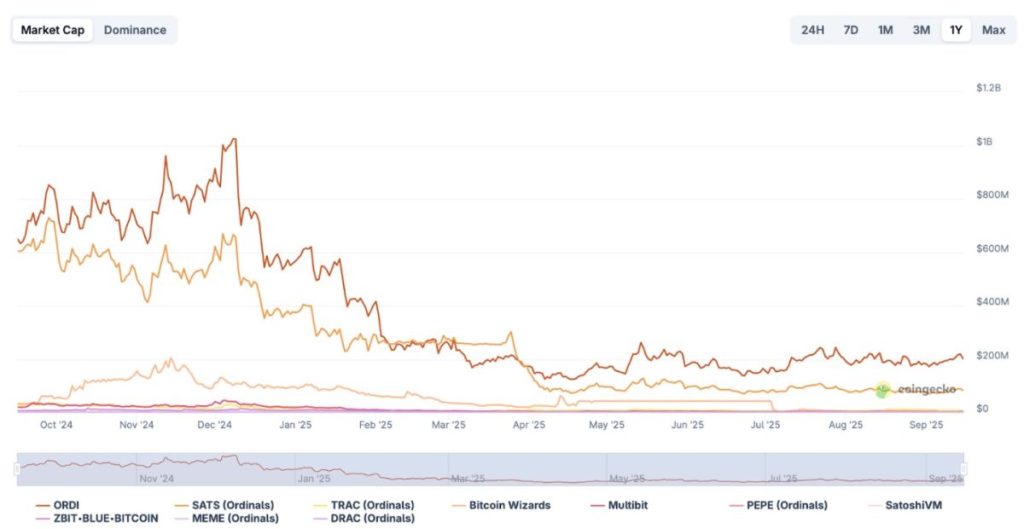Select the Market Cap tab

[x=52, y=30]
